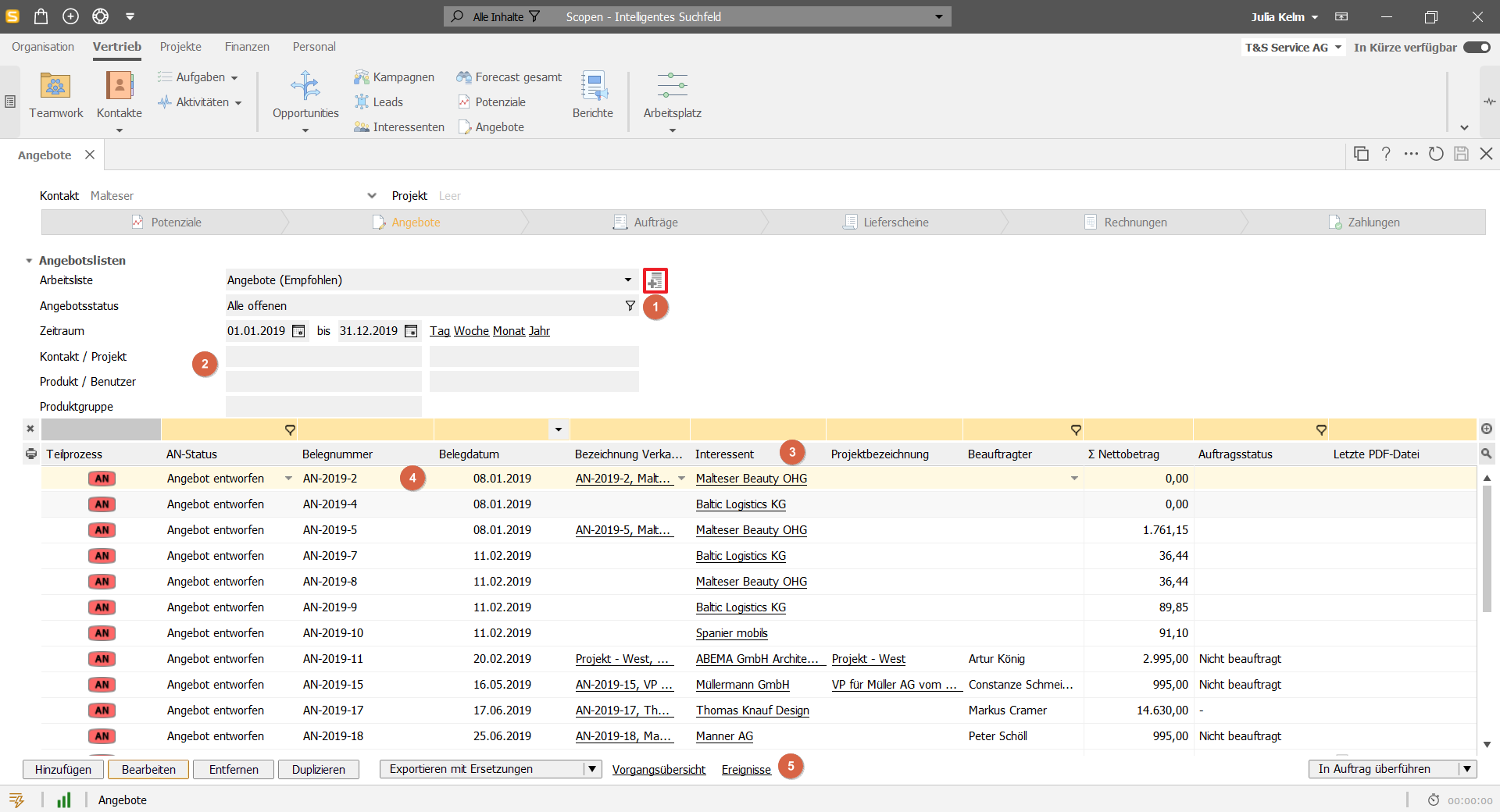1500x812 pixels.
Task: Click the save disk icon in tab toolbar
Action: point(1461,154)
